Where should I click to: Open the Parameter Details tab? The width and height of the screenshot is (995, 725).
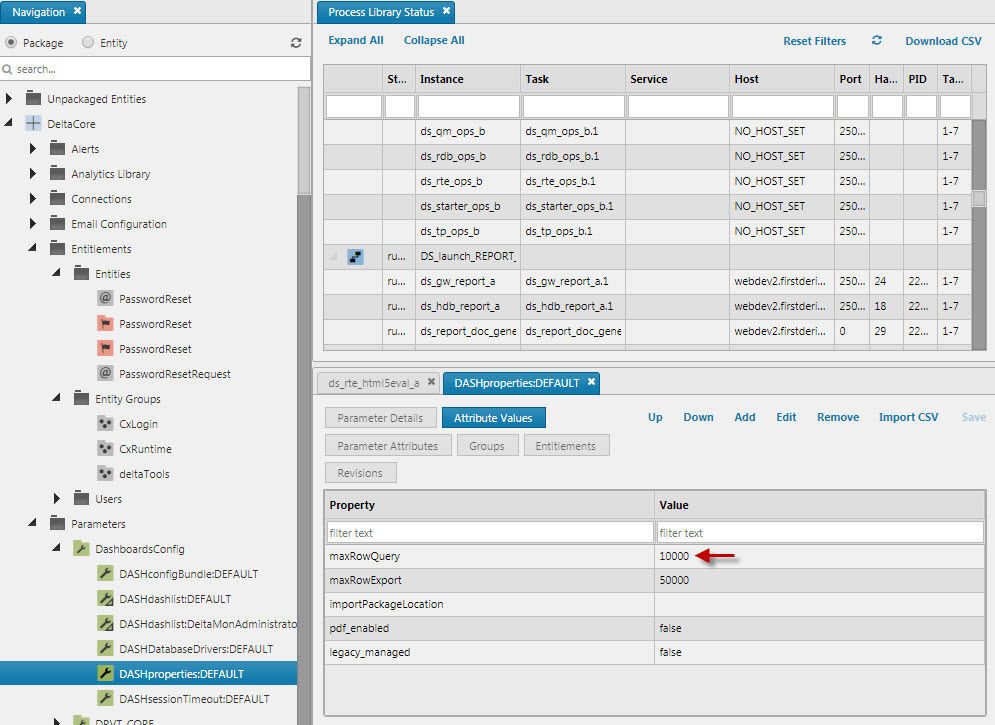(380, 418)
